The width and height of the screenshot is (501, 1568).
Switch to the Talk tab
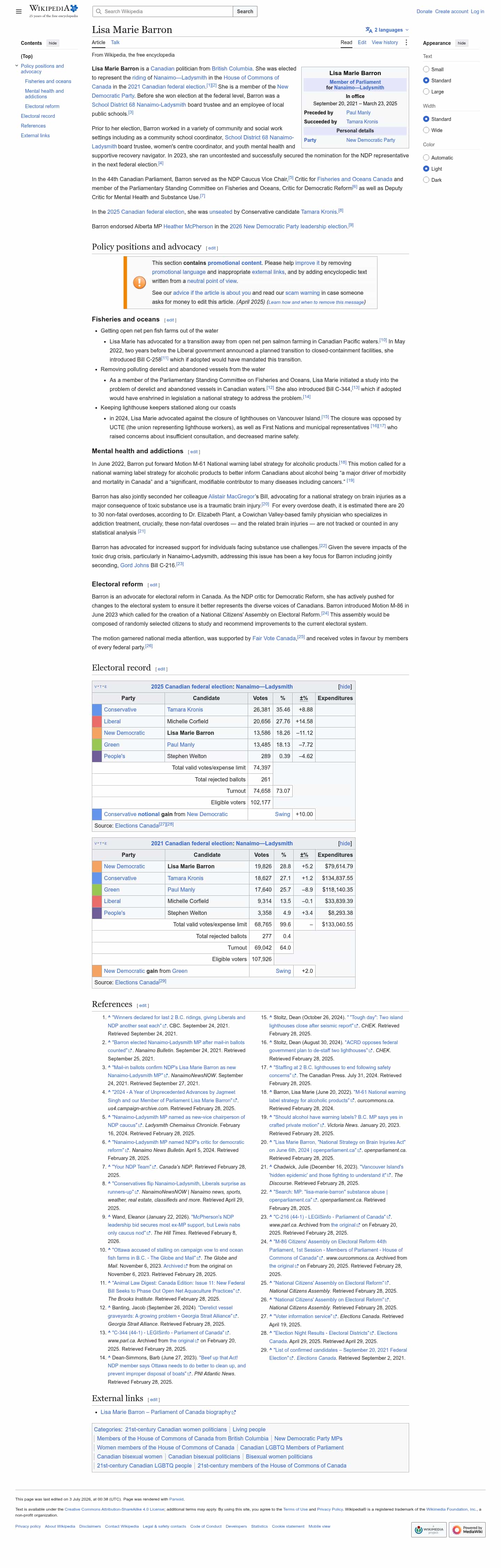tap(115, 43)
